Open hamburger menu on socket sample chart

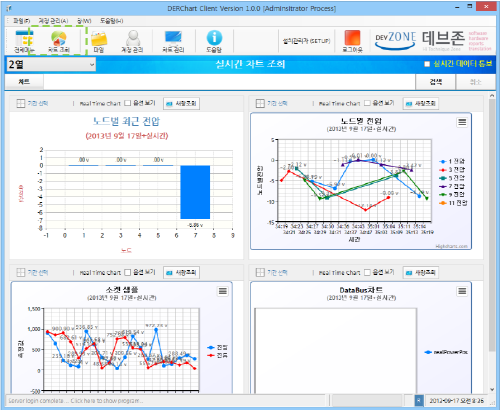[223, 291]
